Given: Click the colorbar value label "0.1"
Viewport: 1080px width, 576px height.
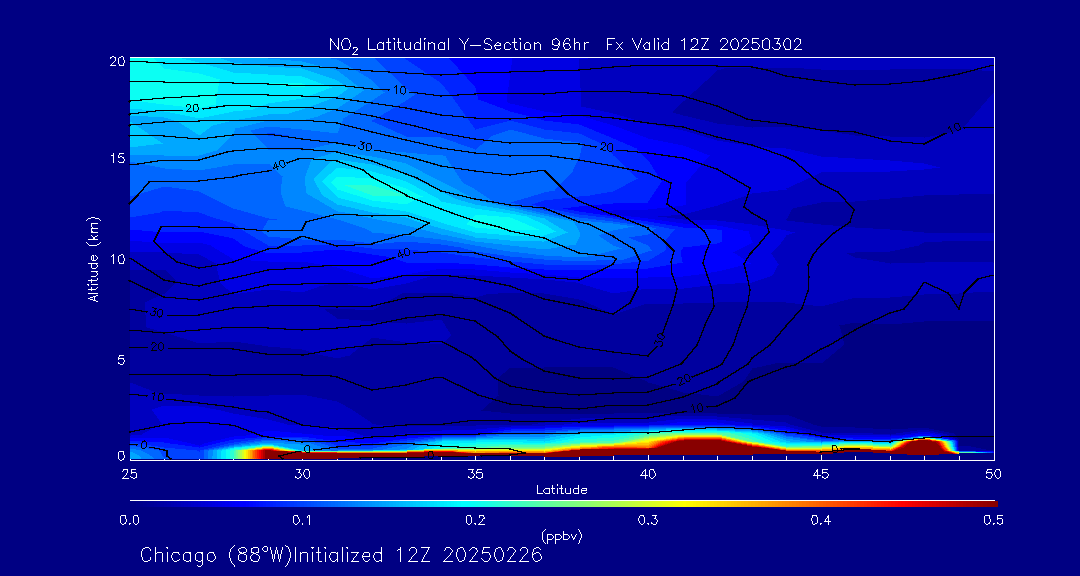Looking at the screenshot, I should (302, 521).
